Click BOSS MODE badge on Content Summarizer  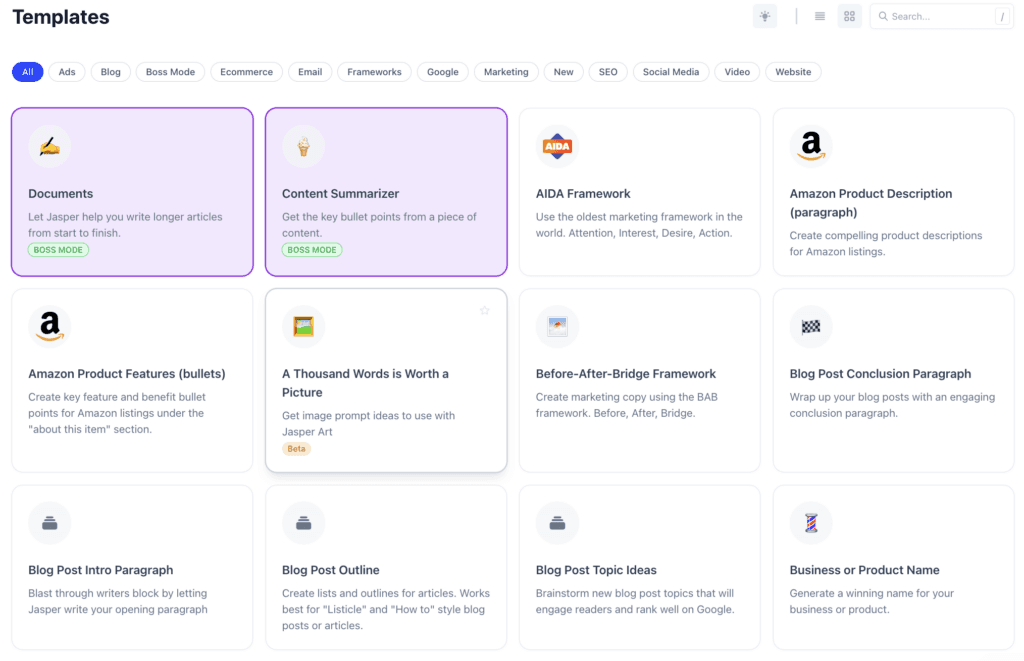pos(312,250)
